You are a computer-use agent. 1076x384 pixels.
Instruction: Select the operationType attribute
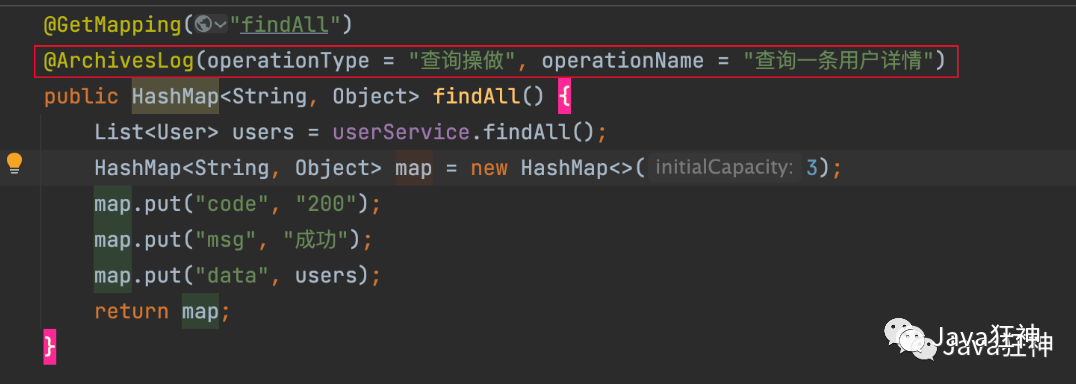288,62
